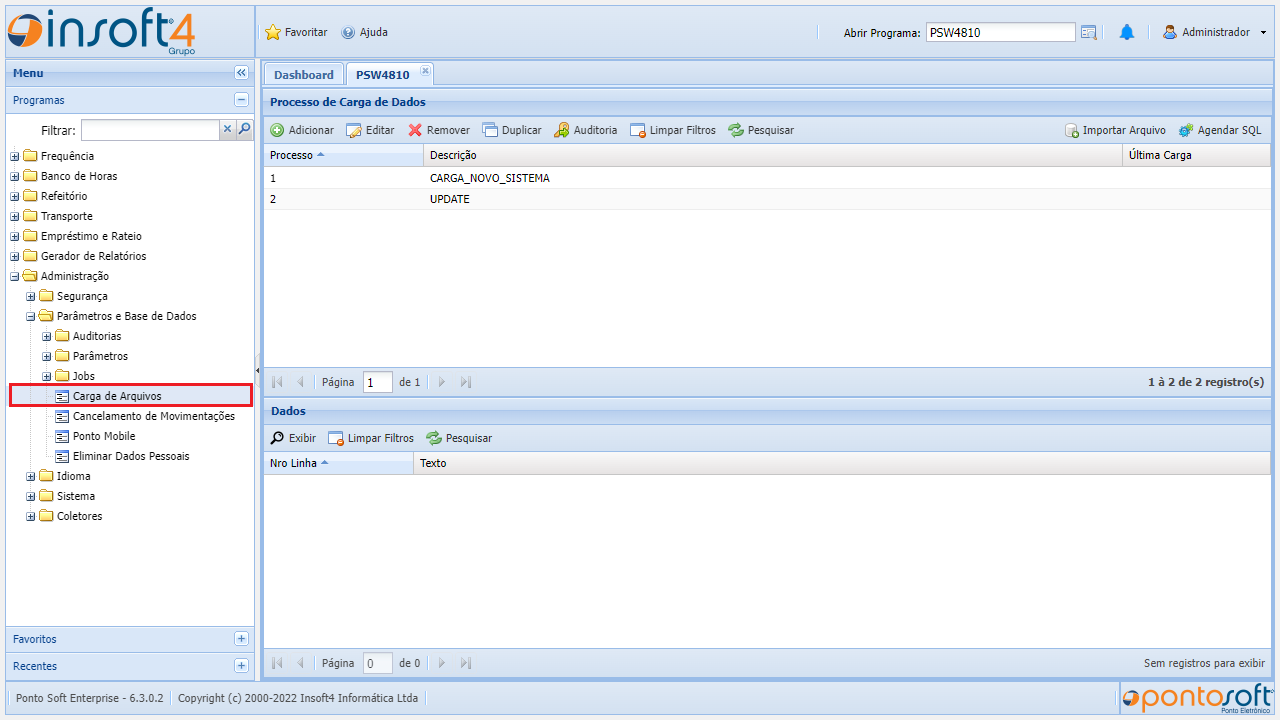This screenshot has height=720, width=1280.
Task: Click the Remover red X icon
Action: [x=415, y=130]
